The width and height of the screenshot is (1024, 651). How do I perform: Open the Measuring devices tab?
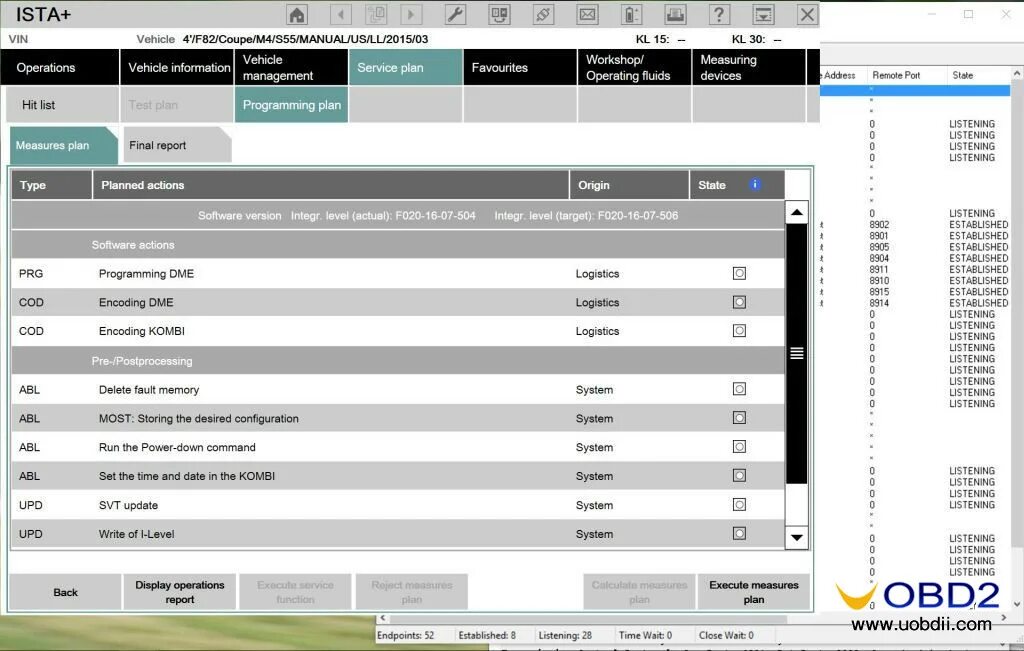click(748, 67)
